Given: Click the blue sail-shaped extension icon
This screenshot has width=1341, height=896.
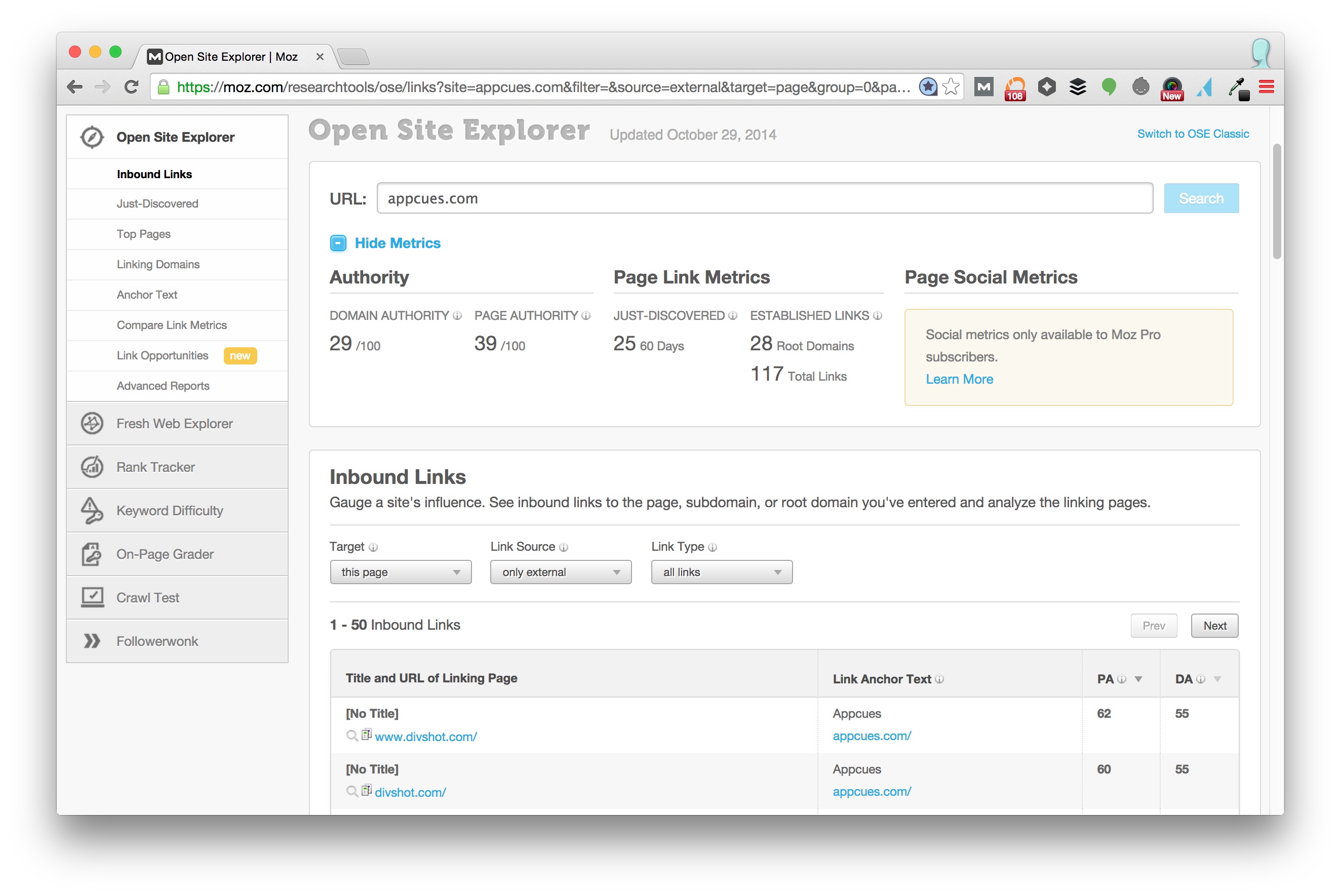Looking at the screenshot, I should 1204,87.
